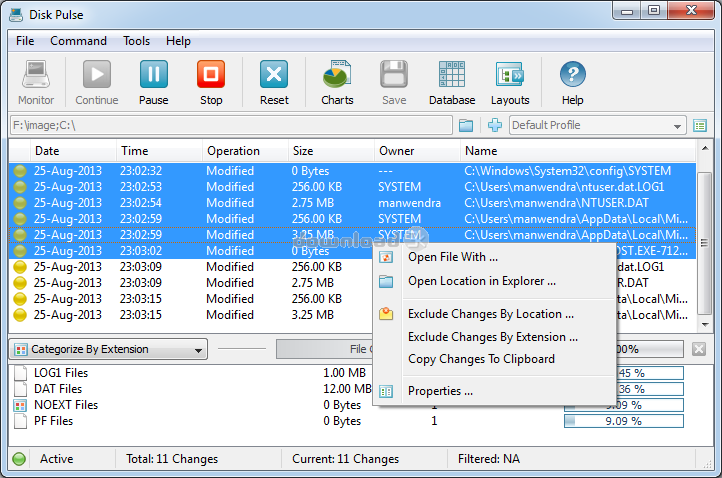722x478 pixels.
Task: Click the monitored path field F:\image;C:\
Action: 231,125
